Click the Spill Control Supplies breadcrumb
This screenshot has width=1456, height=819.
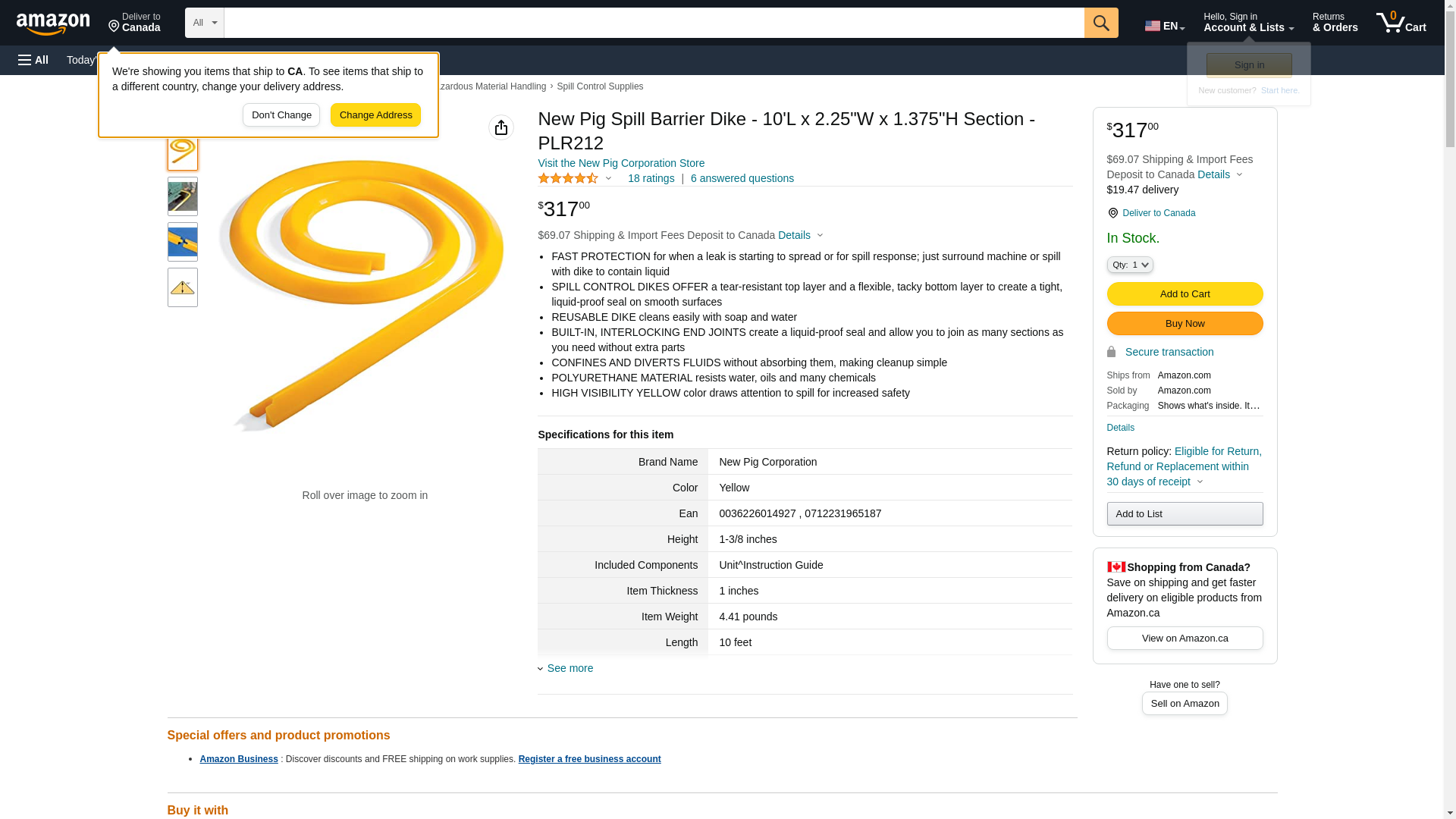click(x=600, y=86)
